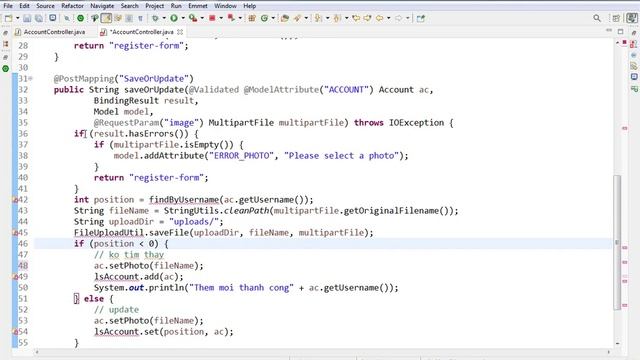Open the Project menu
This screenshot has width=640, height=360.
(154, 6)
